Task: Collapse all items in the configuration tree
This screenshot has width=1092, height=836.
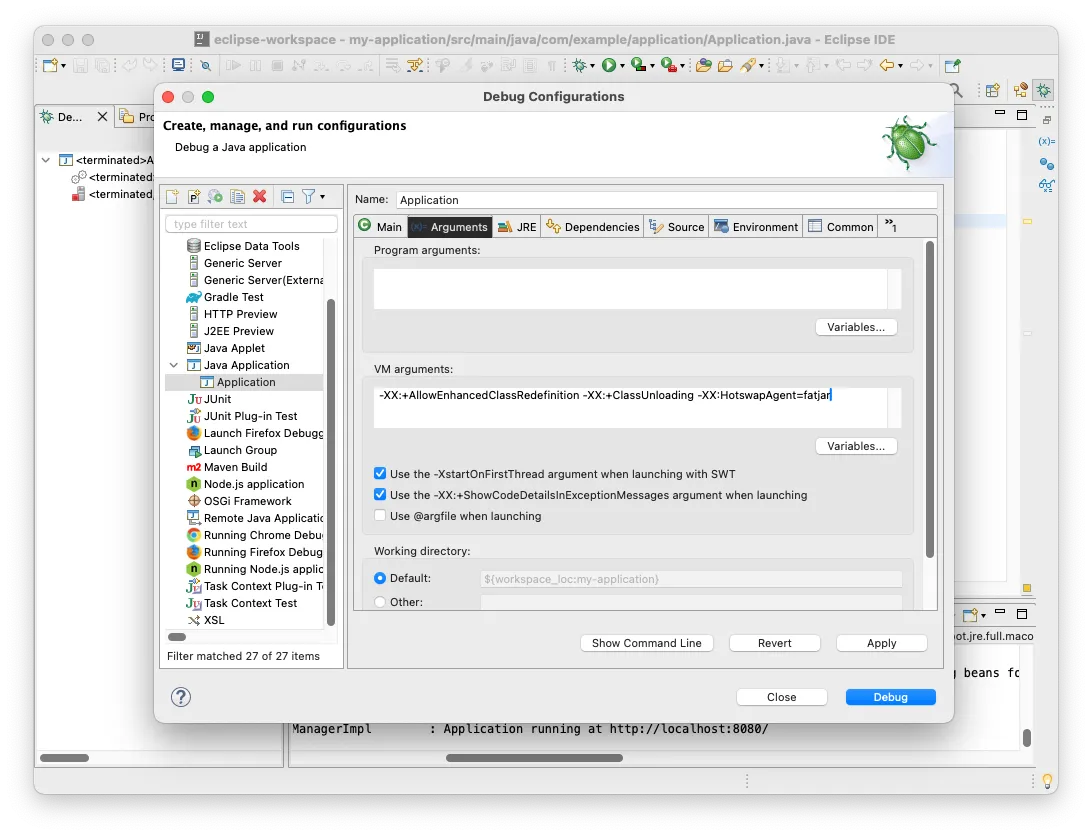Action: click(287, 196)
